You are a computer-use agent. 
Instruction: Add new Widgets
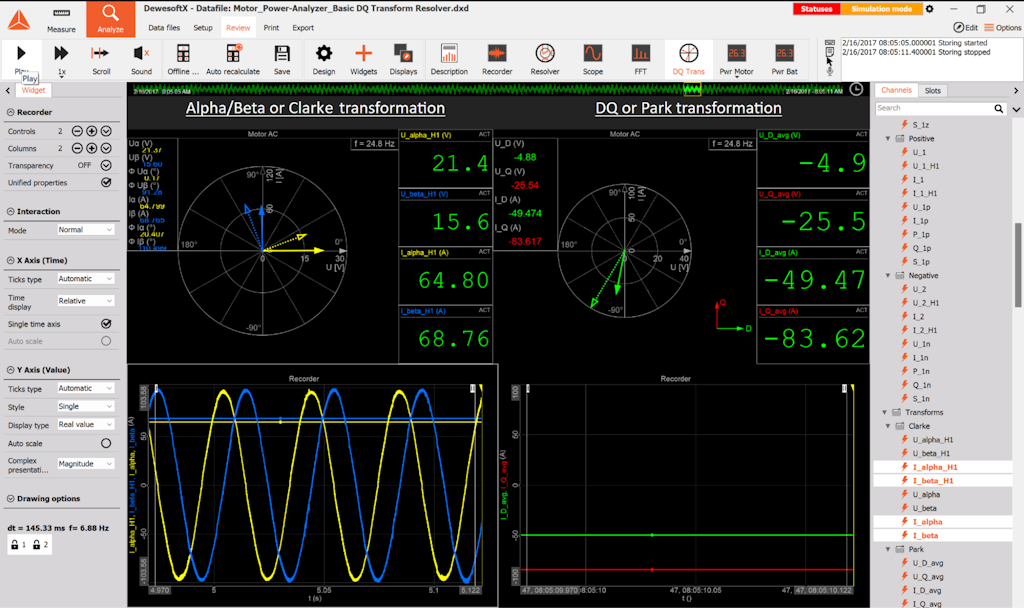tap(364, 59)
